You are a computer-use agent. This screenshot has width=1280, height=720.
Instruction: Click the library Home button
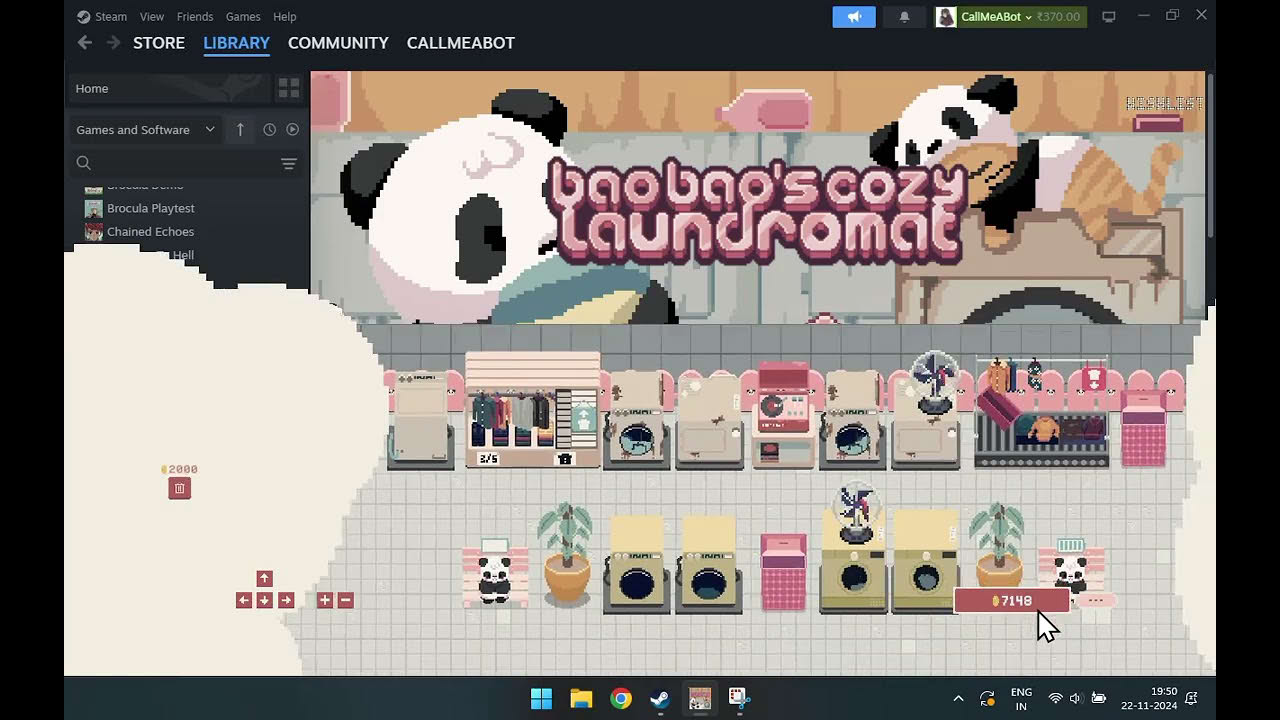point(170,88)
